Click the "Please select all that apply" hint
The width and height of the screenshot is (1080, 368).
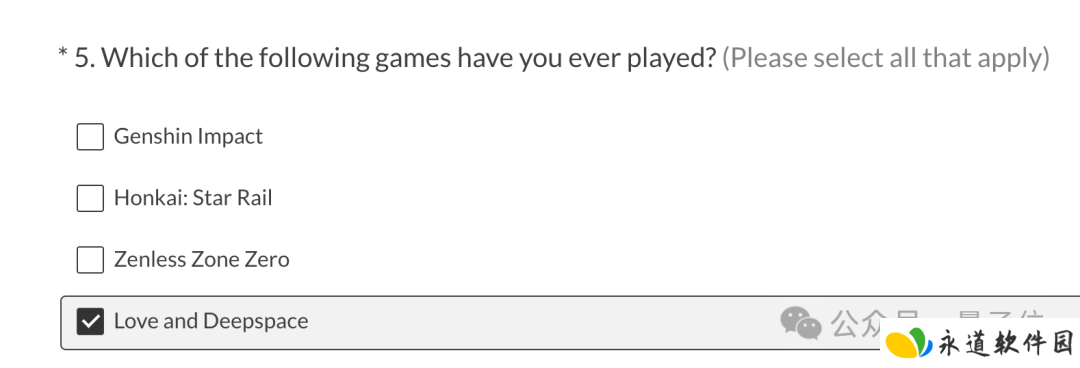pyautogui.click(x=885, y=59)
